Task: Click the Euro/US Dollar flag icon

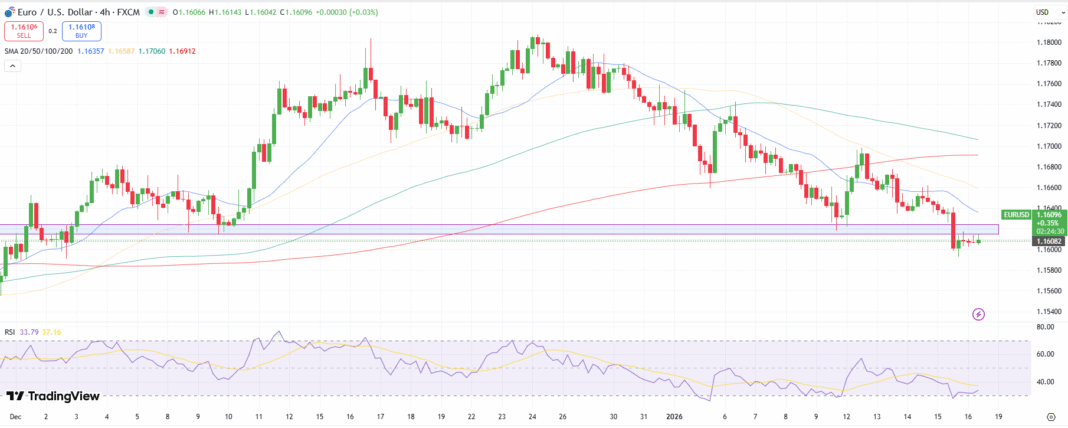Action: (x=9, y=12)
